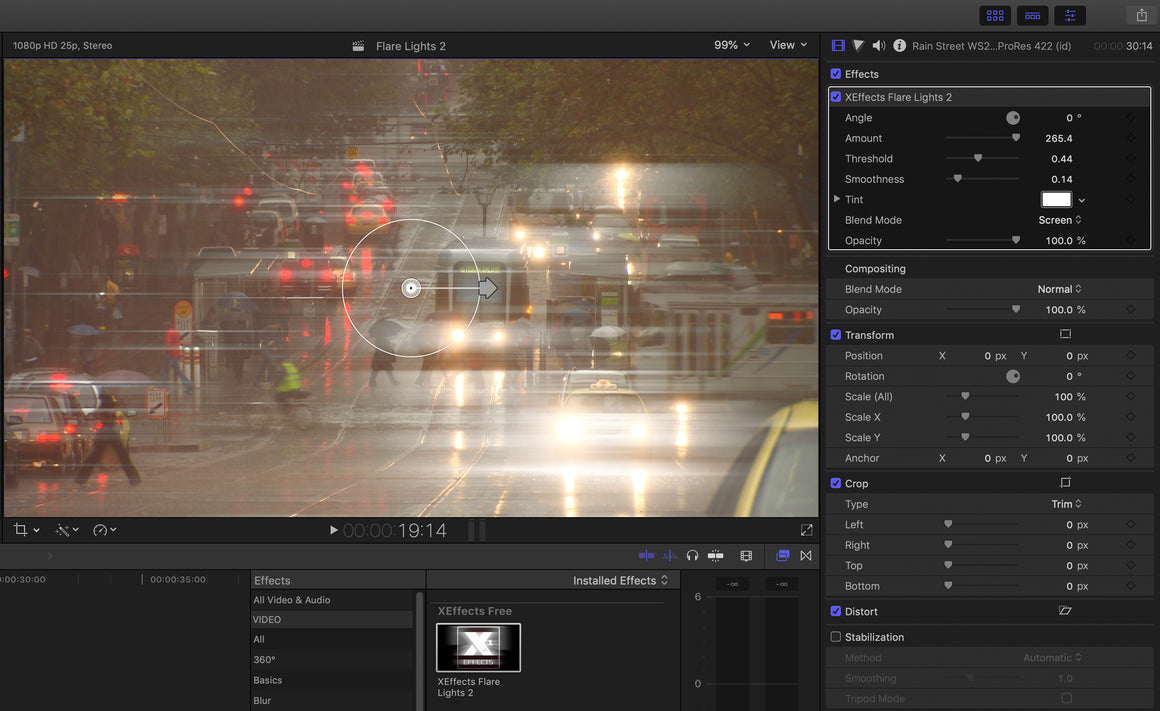Click the Installed Effects popup button
This screenshot has width=1160, height=711.
tap(620, 580)
